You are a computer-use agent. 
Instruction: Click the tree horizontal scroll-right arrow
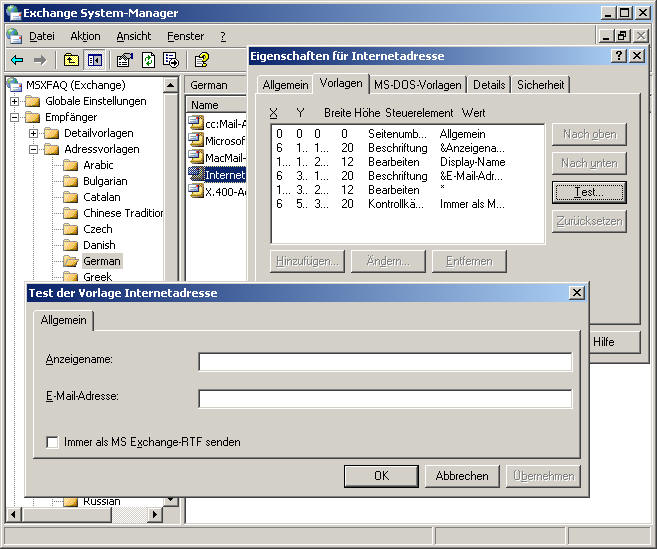155,514
